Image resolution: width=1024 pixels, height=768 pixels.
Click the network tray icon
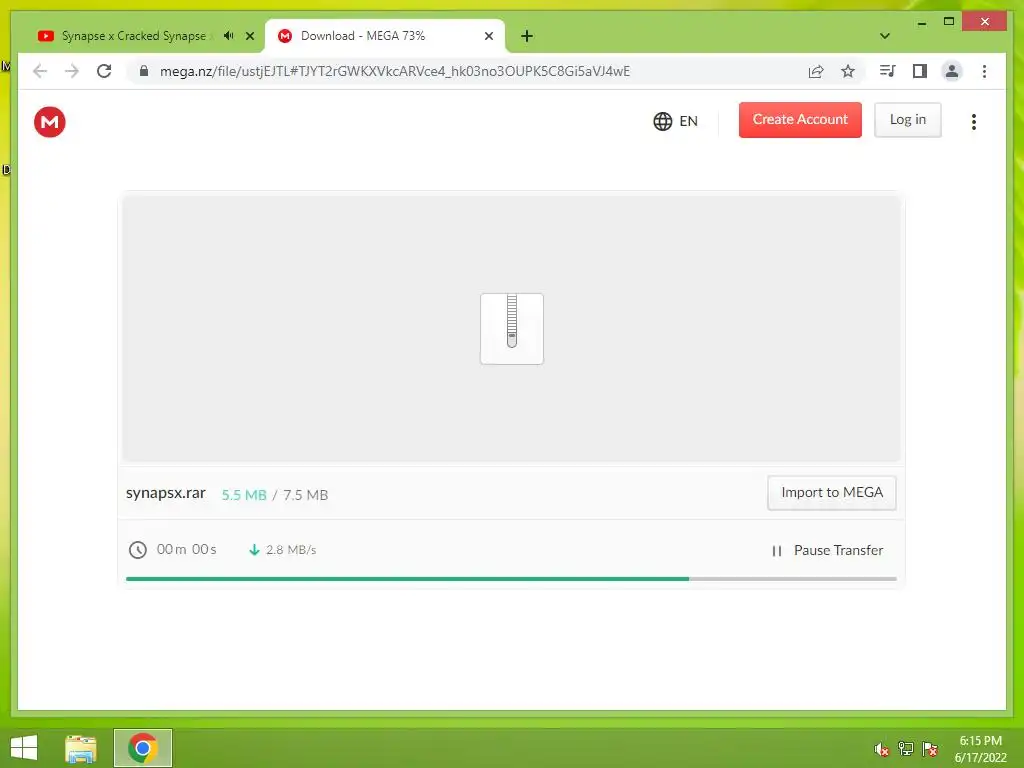906,749
